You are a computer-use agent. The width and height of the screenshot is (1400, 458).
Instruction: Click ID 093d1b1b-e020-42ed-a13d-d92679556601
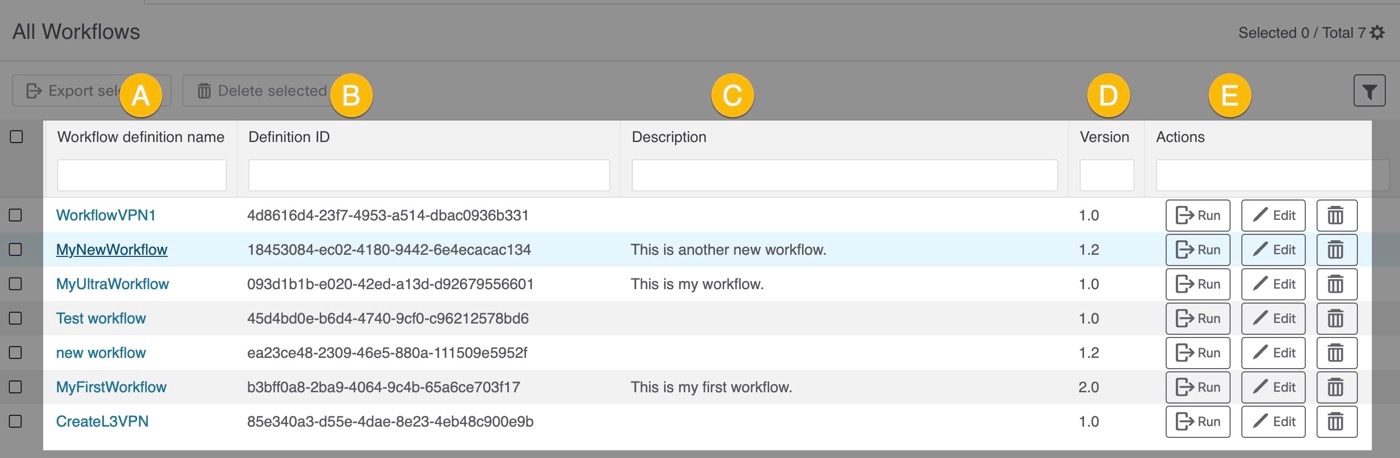[390, 284]
